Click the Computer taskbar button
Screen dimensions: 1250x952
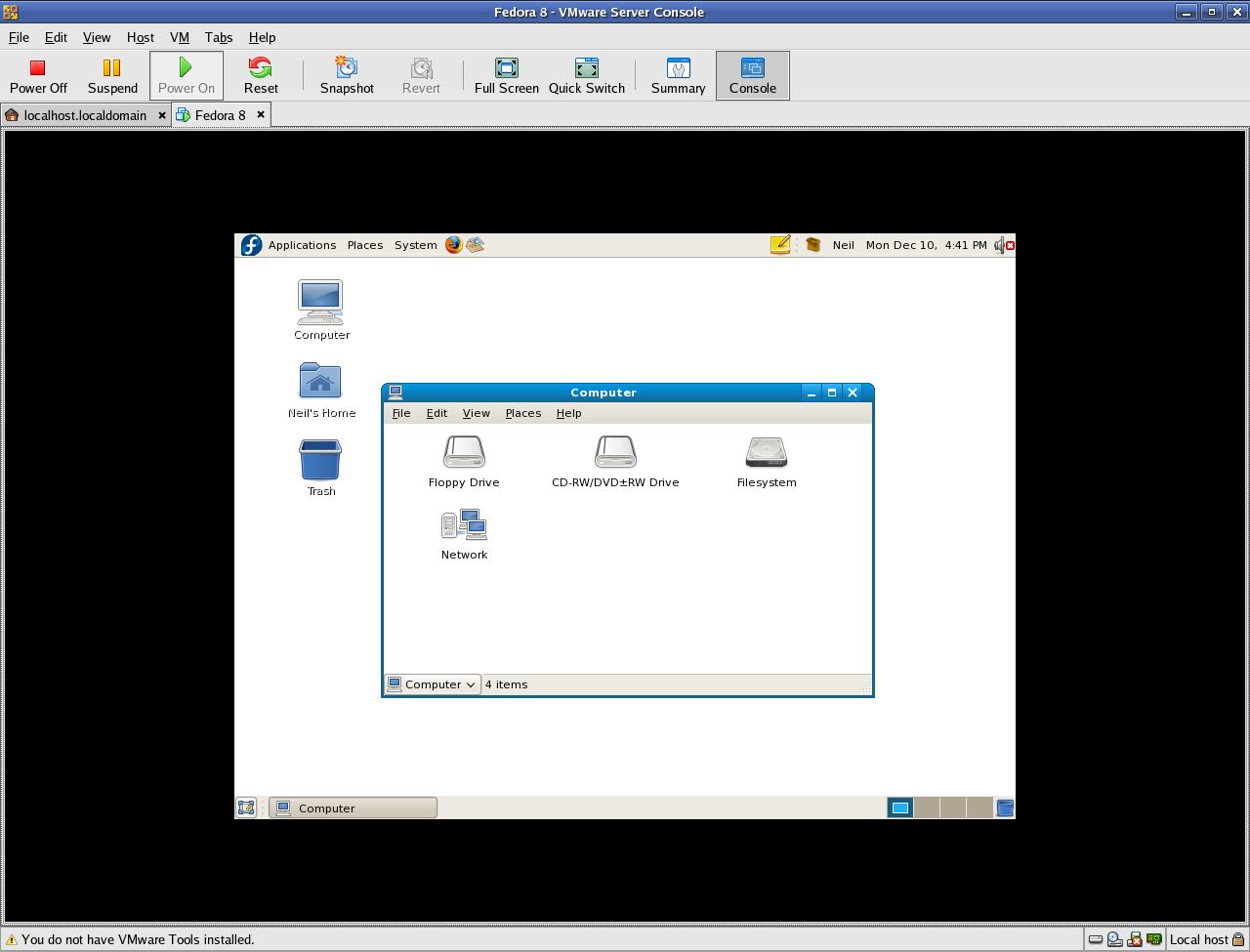click(353, 807)
